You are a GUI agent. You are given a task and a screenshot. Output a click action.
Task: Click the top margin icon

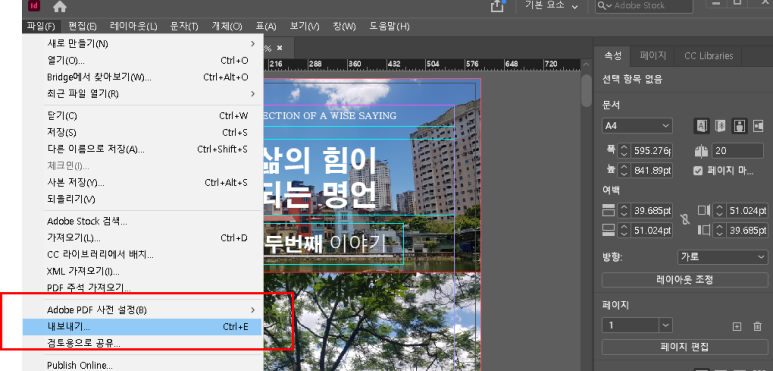click(x=608, y=210)
